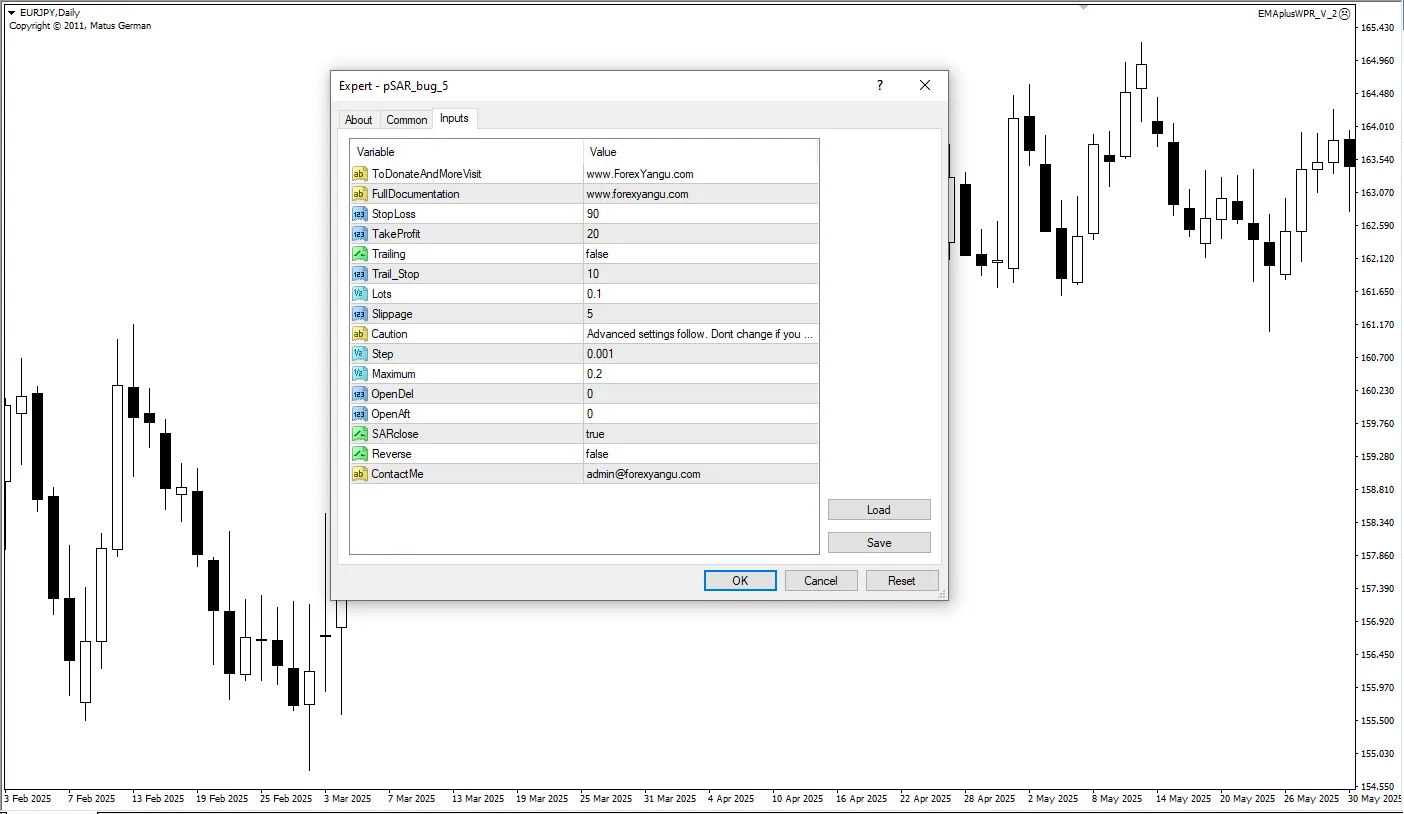Screen dimensions: 1404x814
Task: Click the Variable column header
Action: click(466, 152)
